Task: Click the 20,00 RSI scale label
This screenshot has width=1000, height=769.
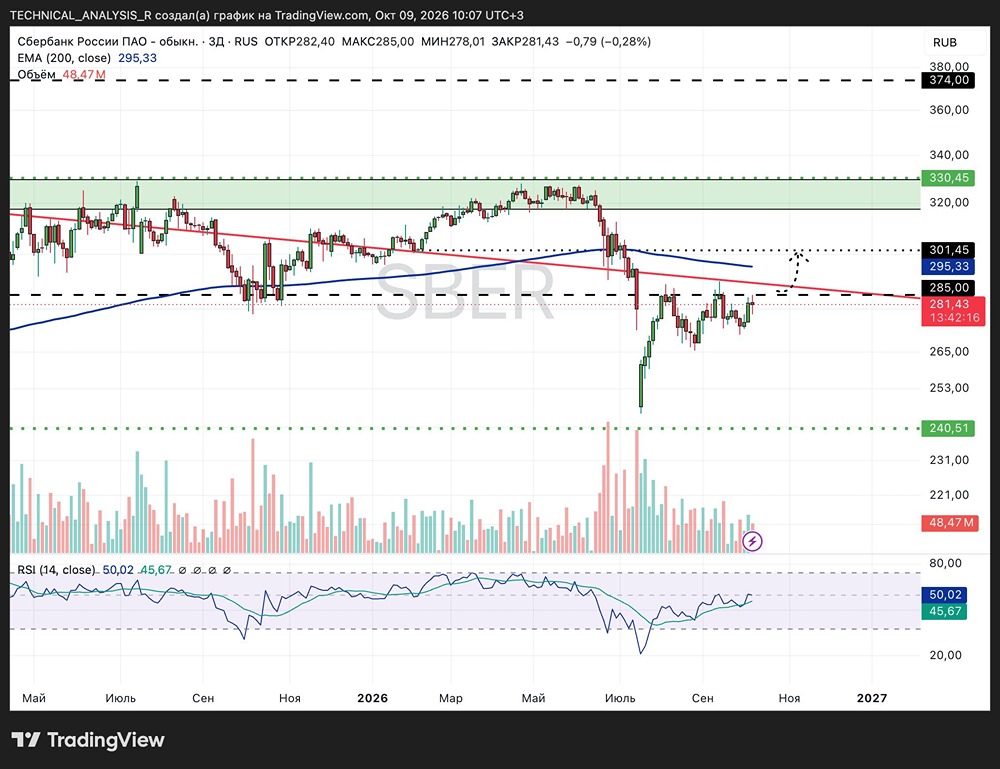Action: point(946,655)
